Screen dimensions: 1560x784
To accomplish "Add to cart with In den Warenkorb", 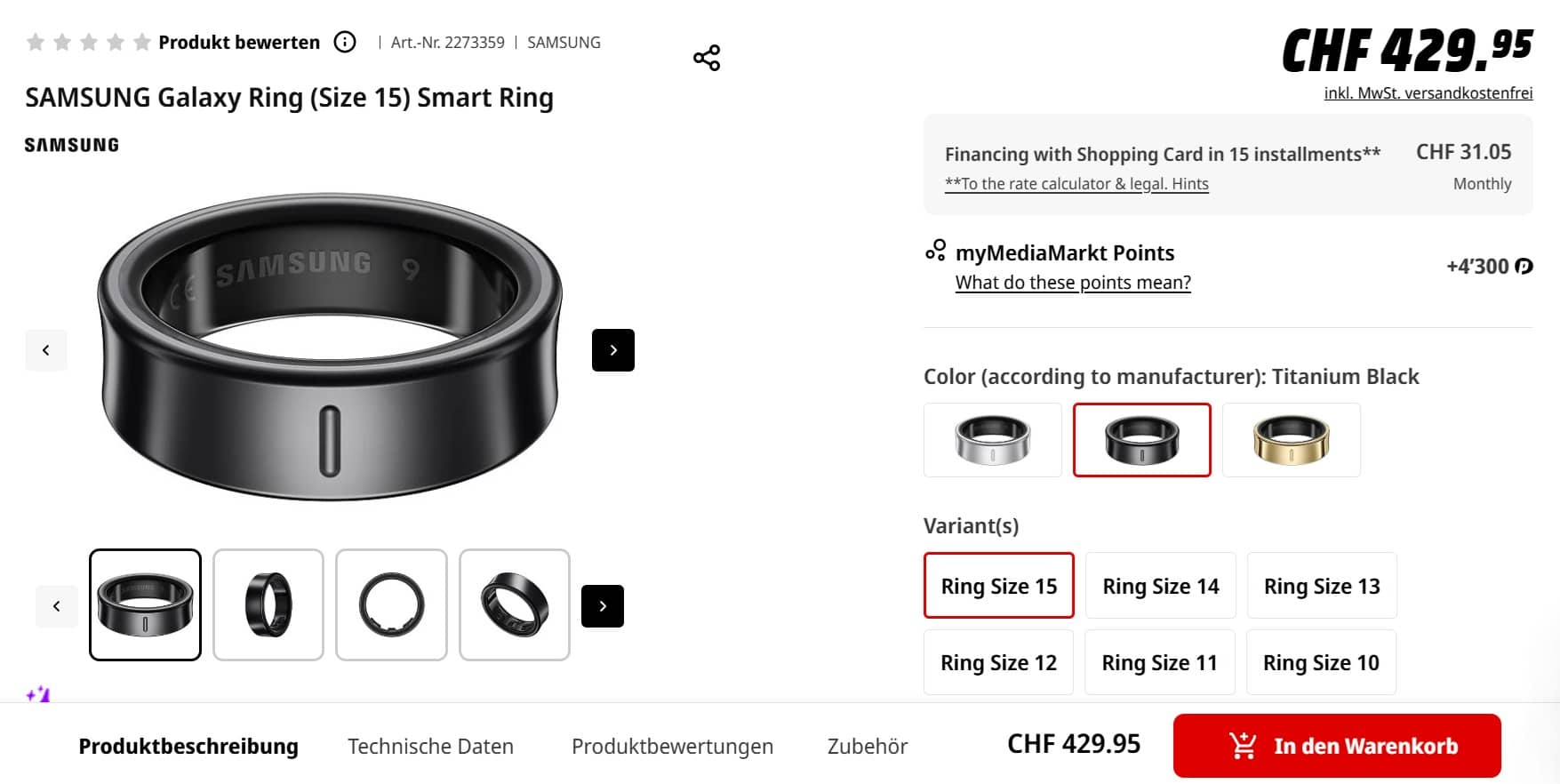I will tap(1337, 746).
